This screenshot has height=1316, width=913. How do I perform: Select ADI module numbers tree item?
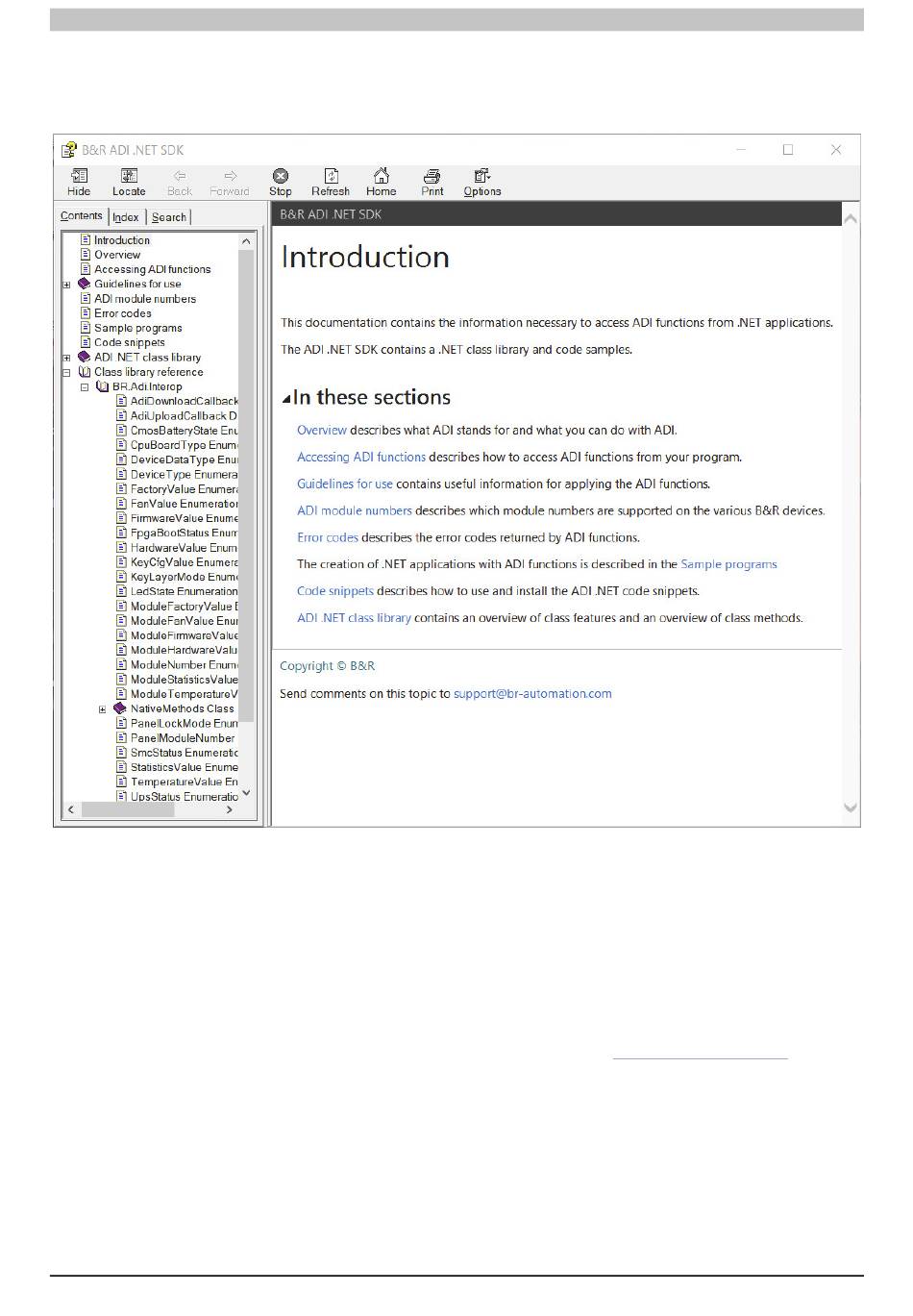[145, 299]
